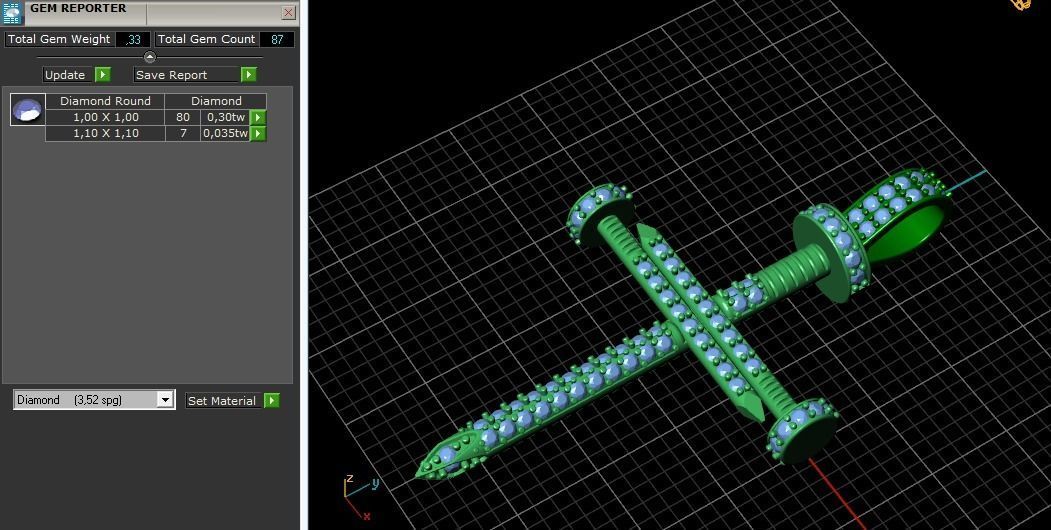This screenshot has height=530, width=1051.
Task: Click the green arrow beside Set Material
Action: pos(271,401)
